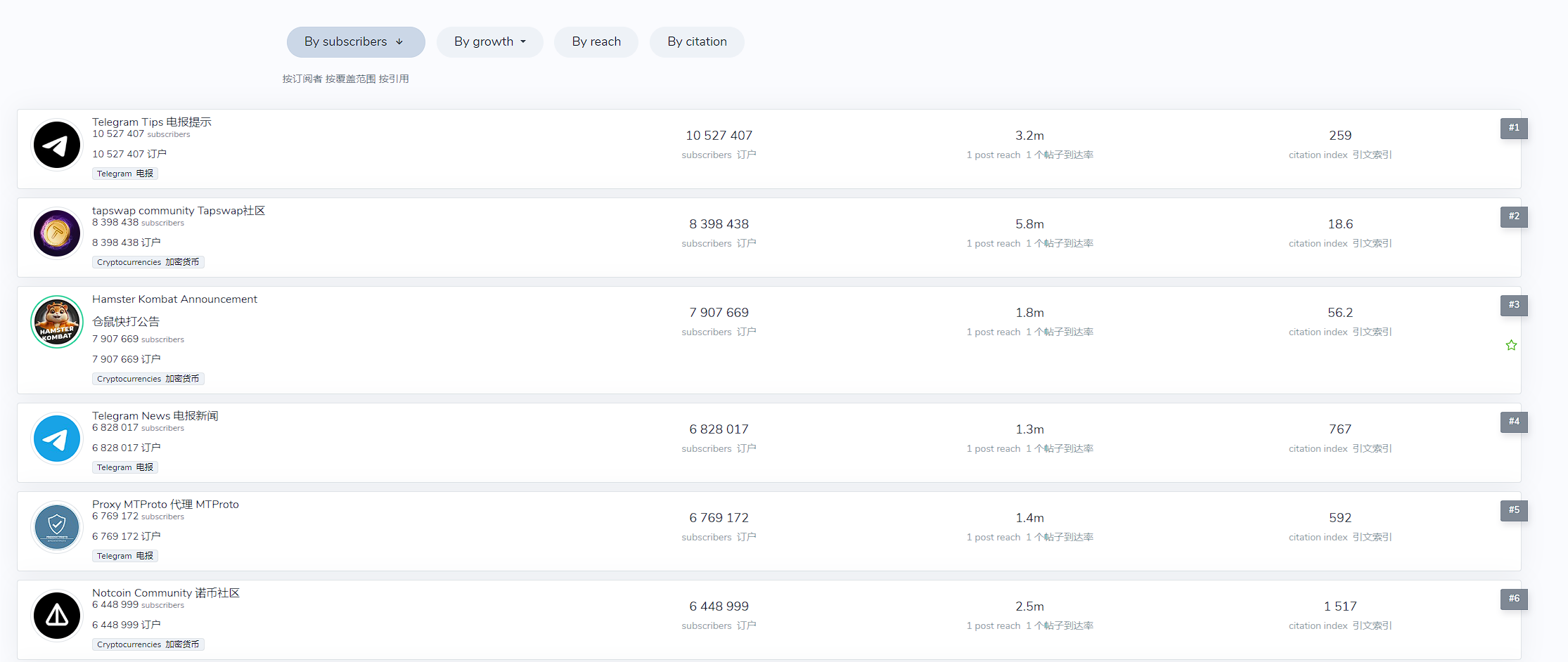Click the Telegram Tips channel avatar
The image size is (1568, 662).
tap(57, 145)
